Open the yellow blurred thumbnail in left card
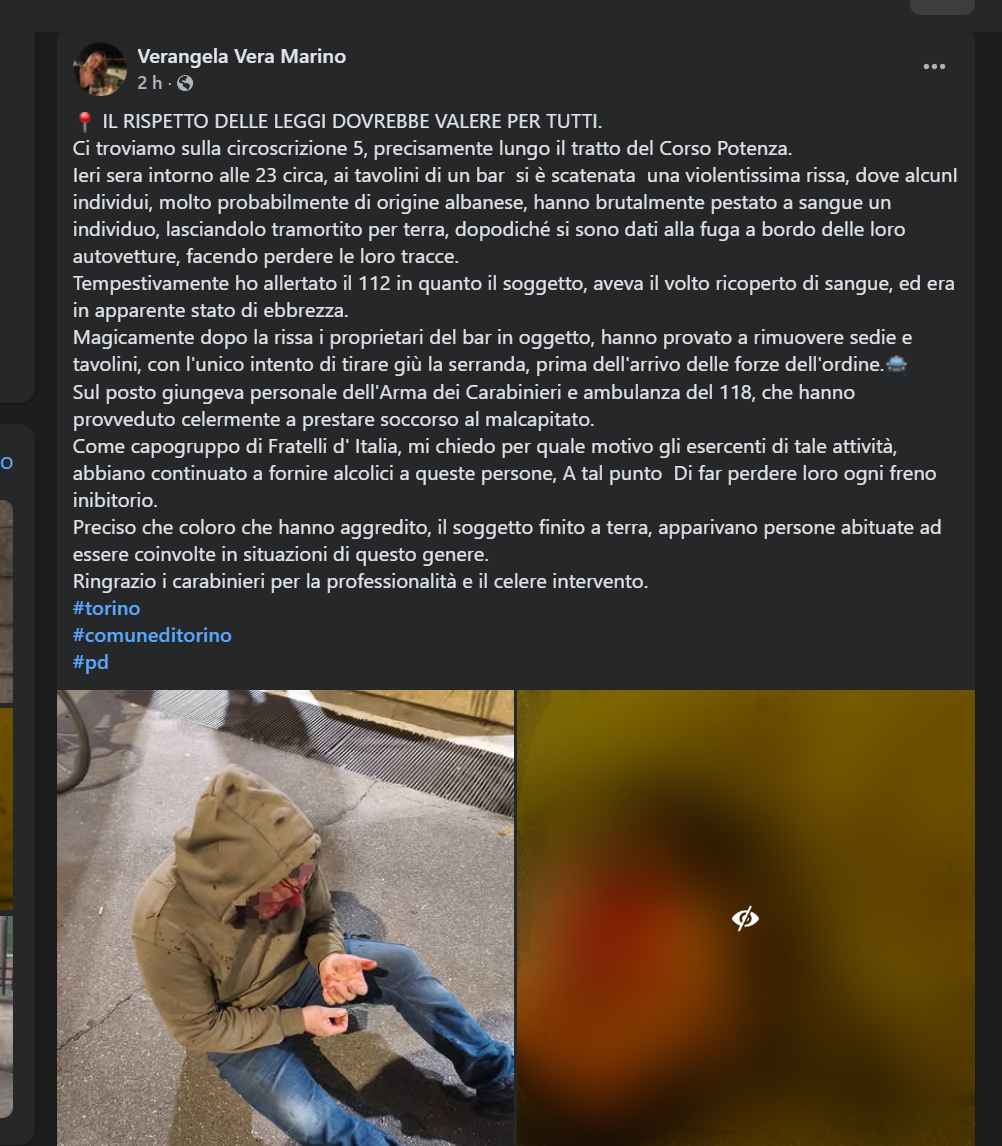Image resolution: width=1002 pixels, height=1146 pixels. 7,808
